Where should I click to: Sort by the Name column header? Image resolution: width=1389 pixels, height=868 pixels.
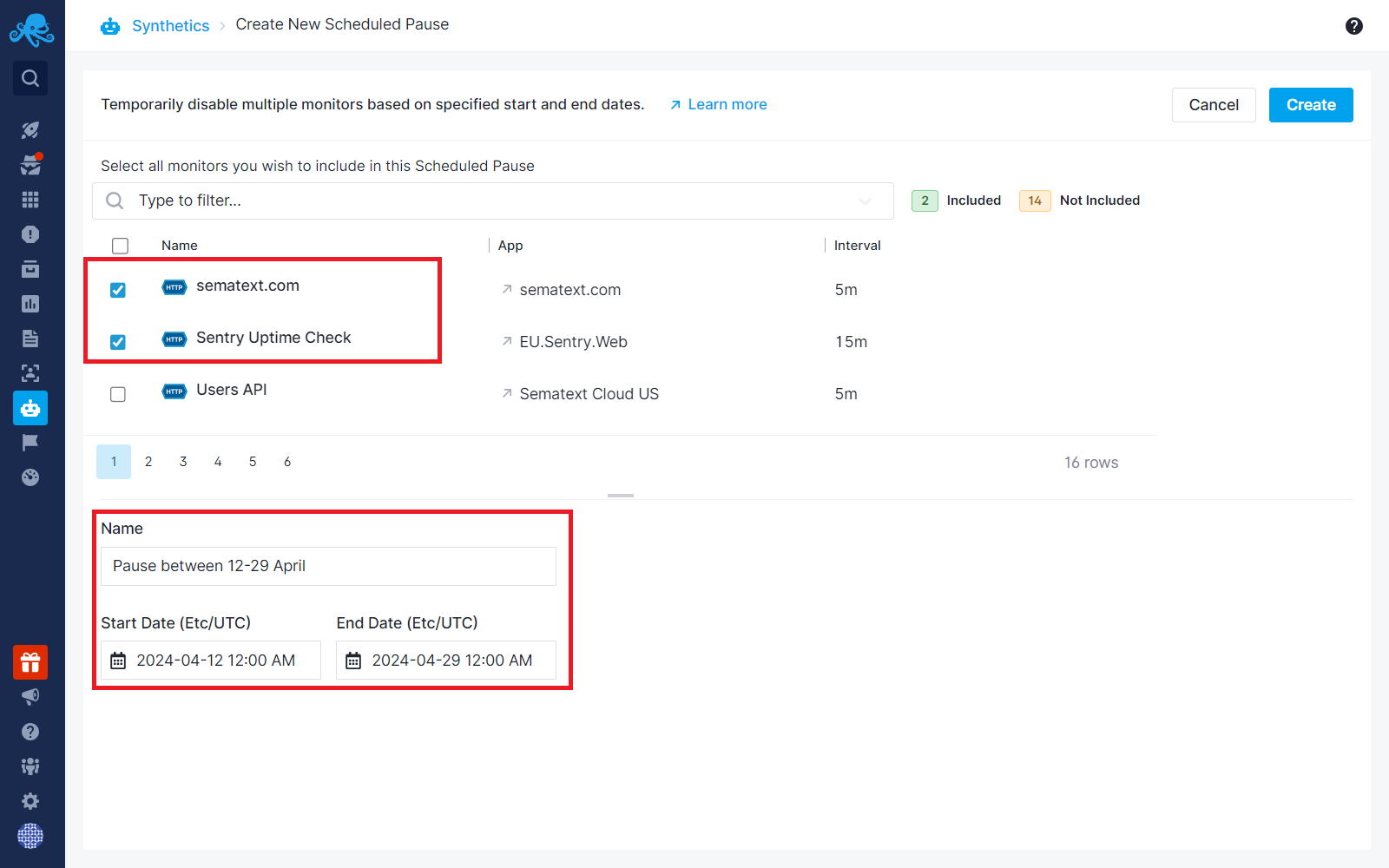[180, 246]
